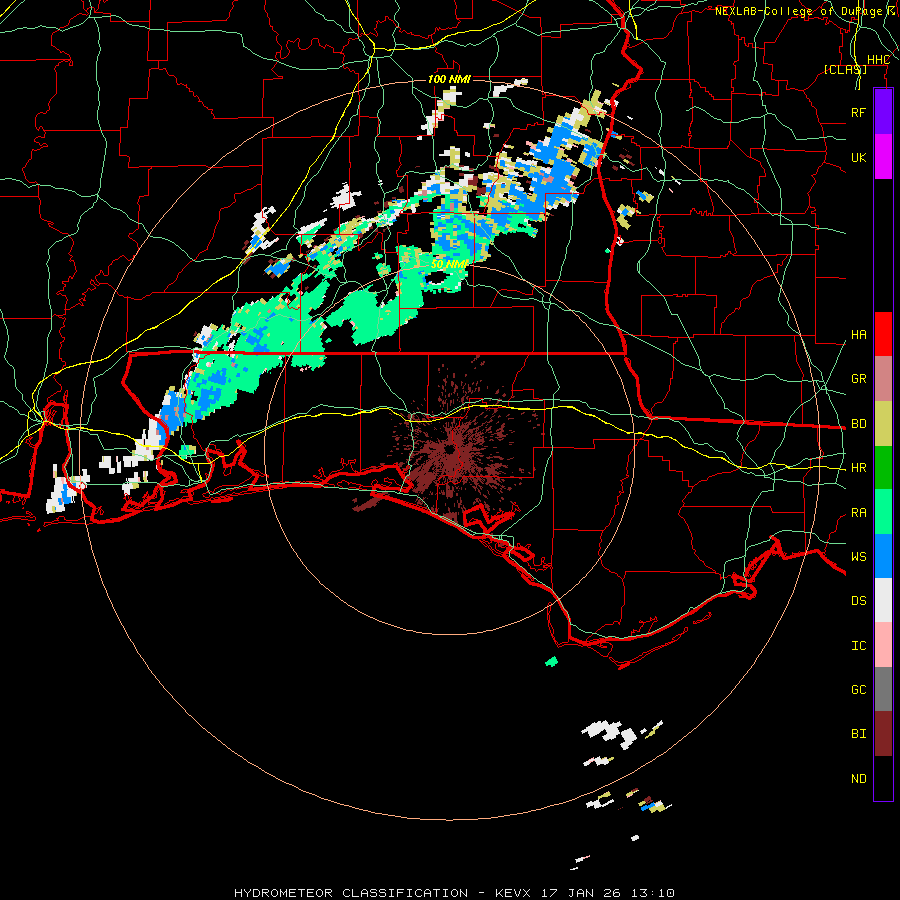Click the 13:10 timestamp
Screen dimensions: 900x900
click(654, 893)
